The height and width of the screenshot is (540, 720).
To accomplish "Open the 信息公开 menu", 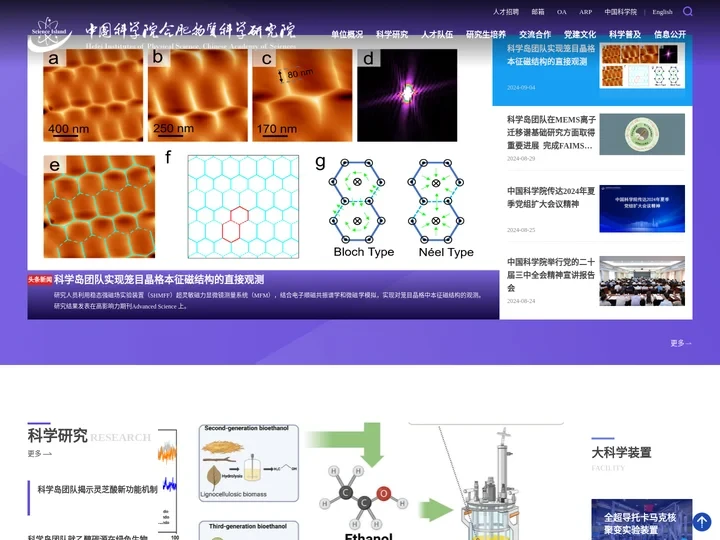I will 670,34.
